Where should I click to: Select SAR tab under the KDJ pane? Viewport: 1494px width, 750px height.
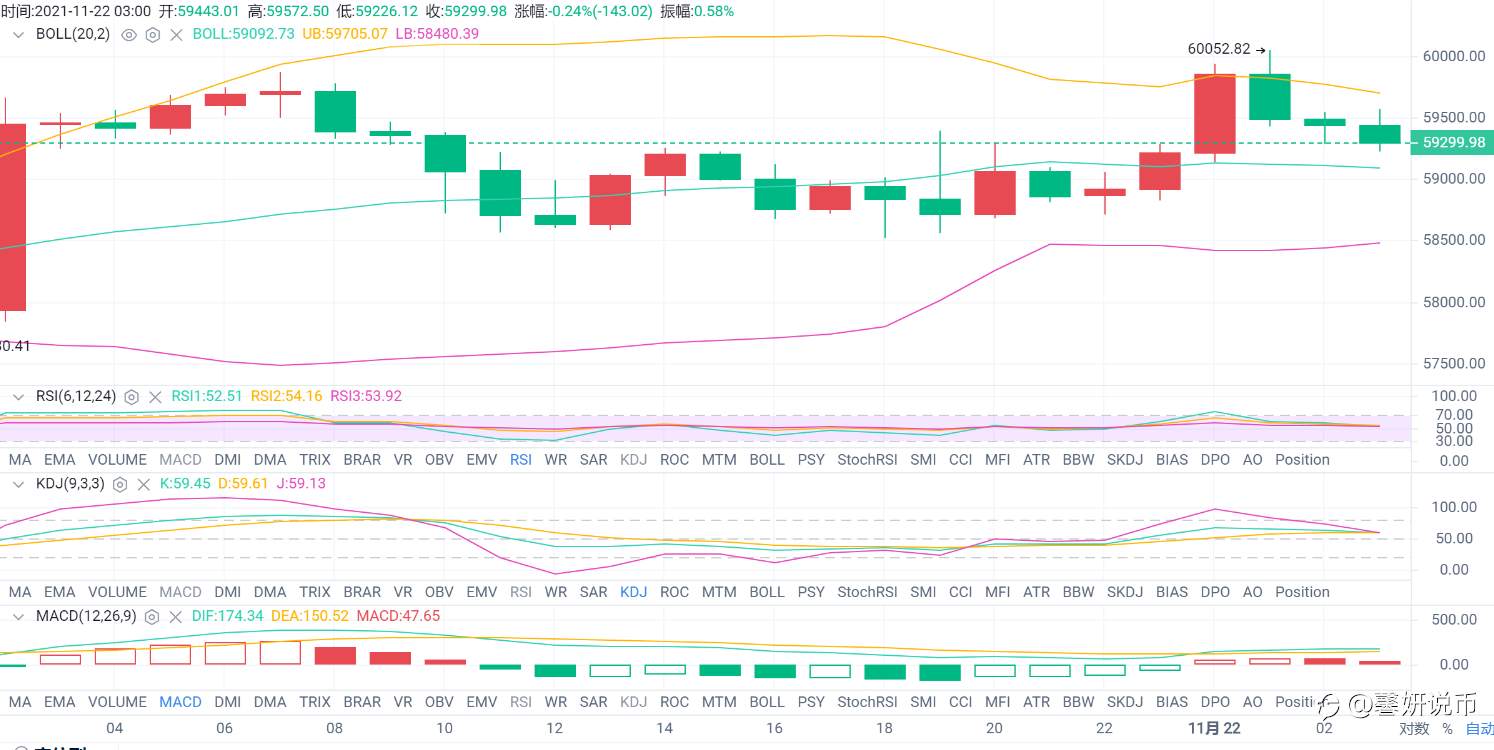[594, 592]
